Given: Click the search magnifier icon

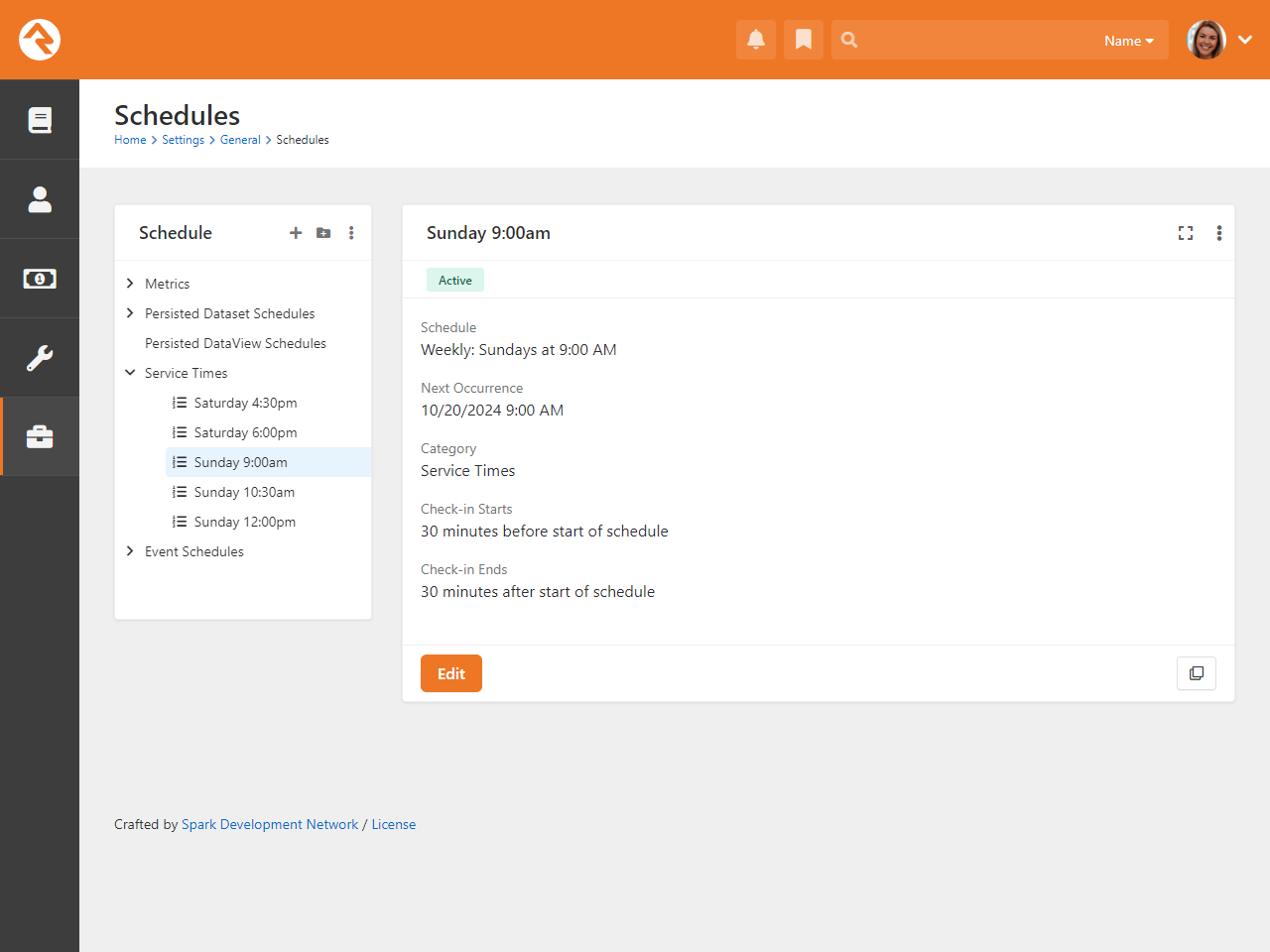Looking at the screenshot, I should (x=849, y=40).
